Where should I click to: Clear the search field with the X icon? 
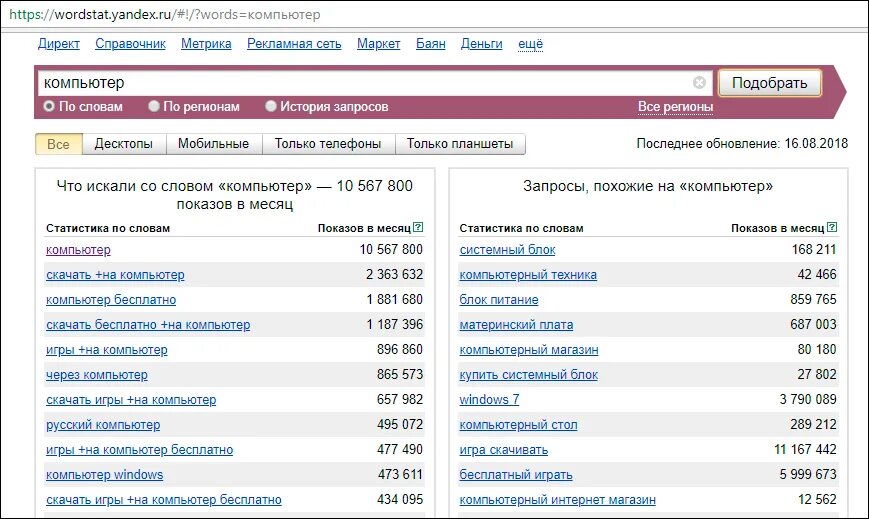tap(699, 83)
